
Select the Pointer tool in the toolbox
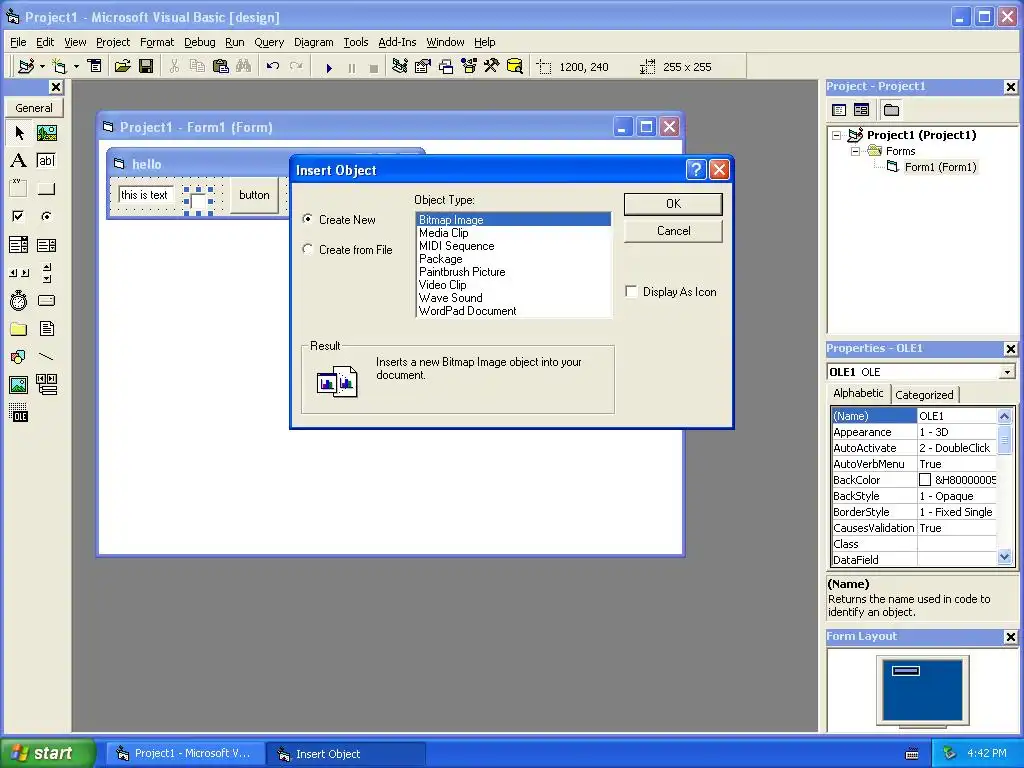(19, 133)
